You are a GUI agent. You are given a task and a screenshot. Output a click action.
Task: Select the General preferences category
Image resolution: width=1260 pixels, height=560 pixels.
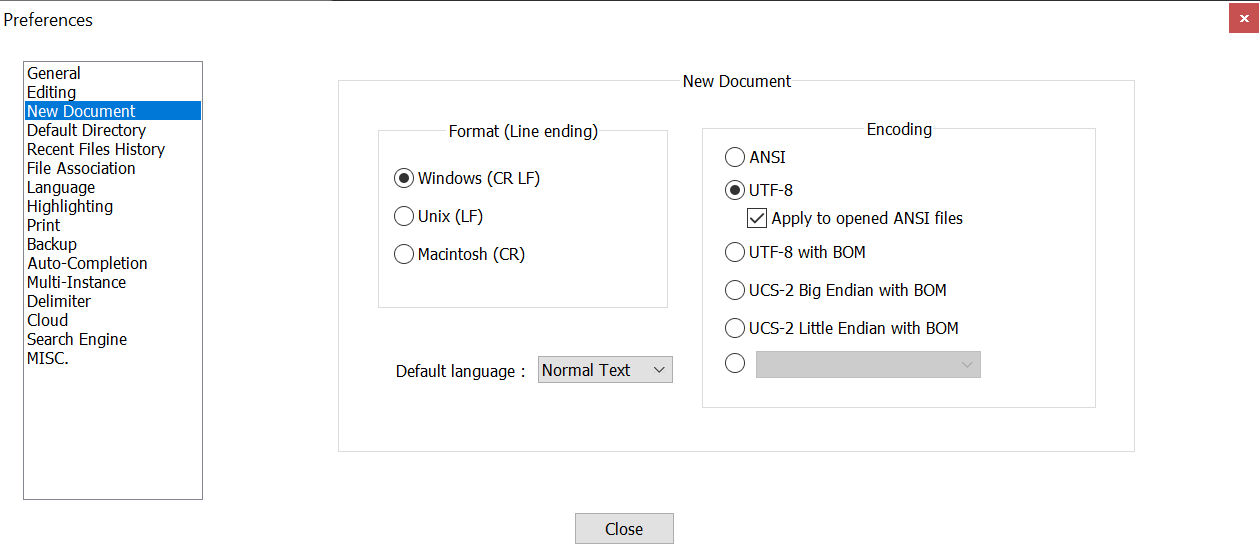coord(54,73)
